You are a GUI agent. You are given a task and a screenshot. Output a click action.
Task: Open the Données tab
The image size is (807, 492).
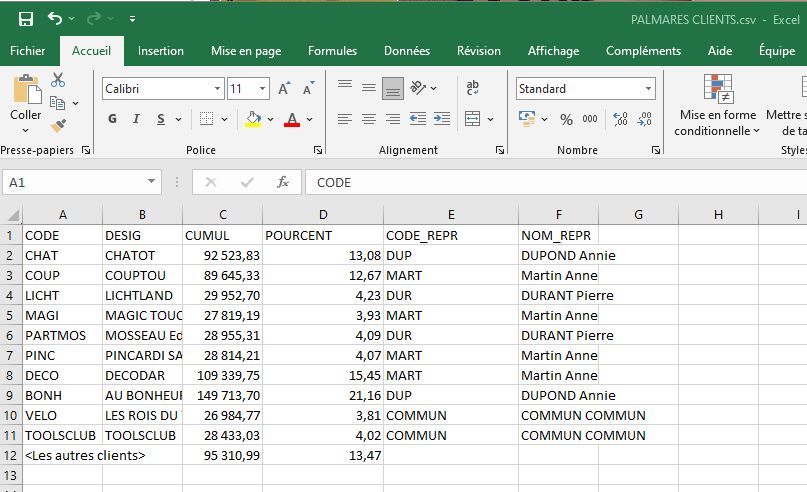click(407, 51)
